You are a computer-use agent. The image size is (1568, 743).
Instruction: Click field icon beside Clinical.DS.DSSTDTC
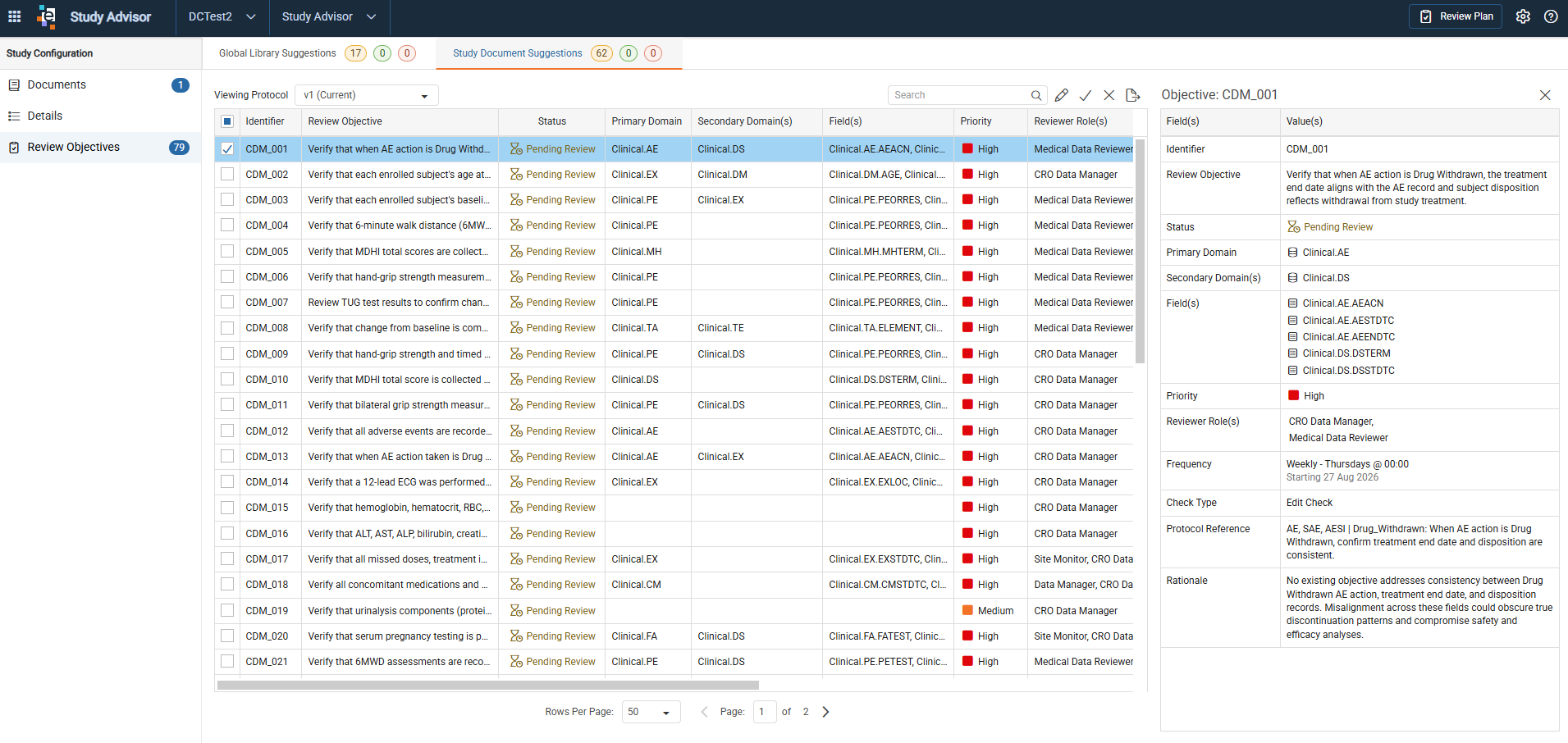click(x=1293, y=371)
